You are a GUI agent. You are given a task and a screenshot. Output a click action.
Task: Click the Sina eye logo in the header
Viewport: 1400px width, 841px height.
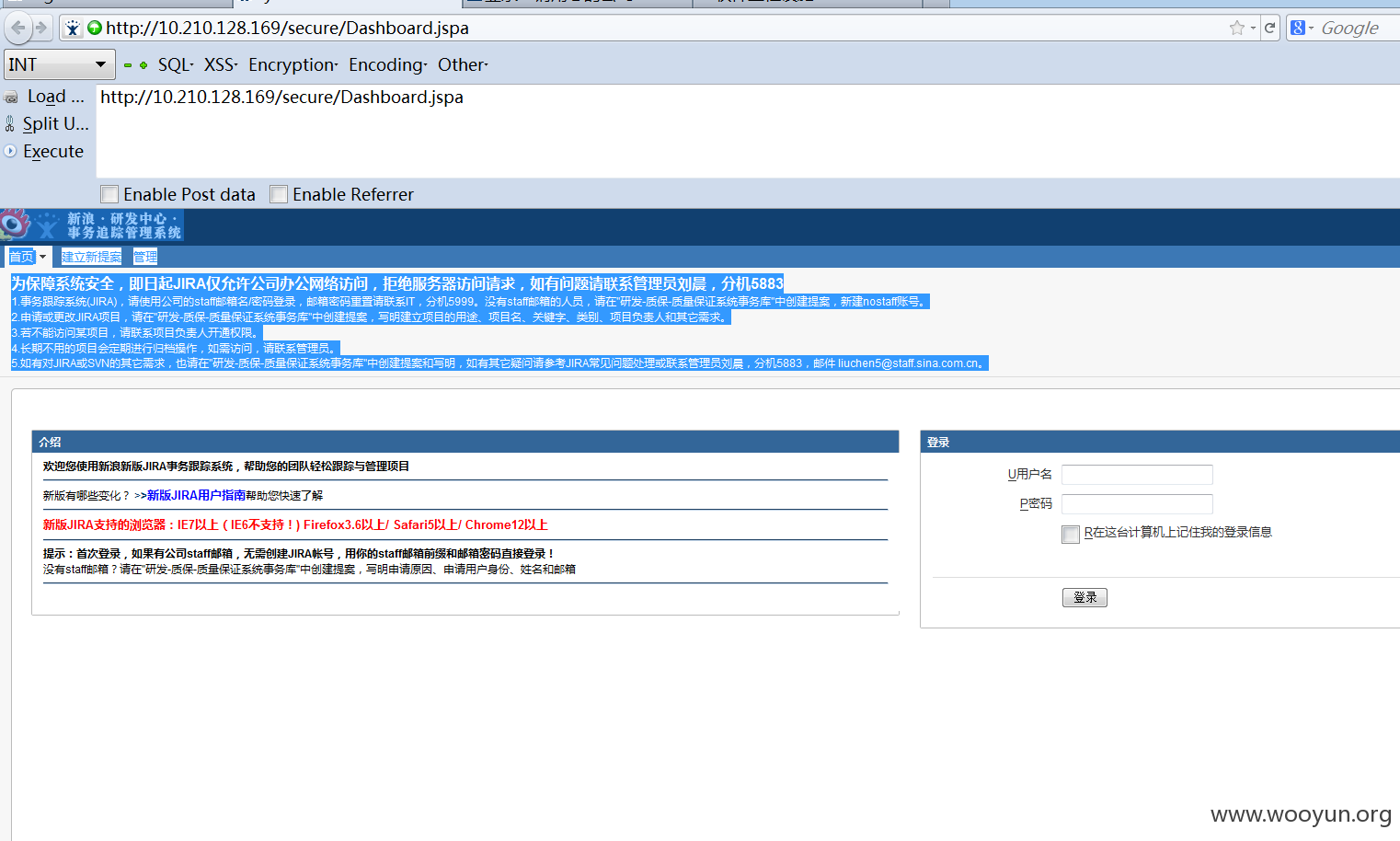click(x=15, y=224)
